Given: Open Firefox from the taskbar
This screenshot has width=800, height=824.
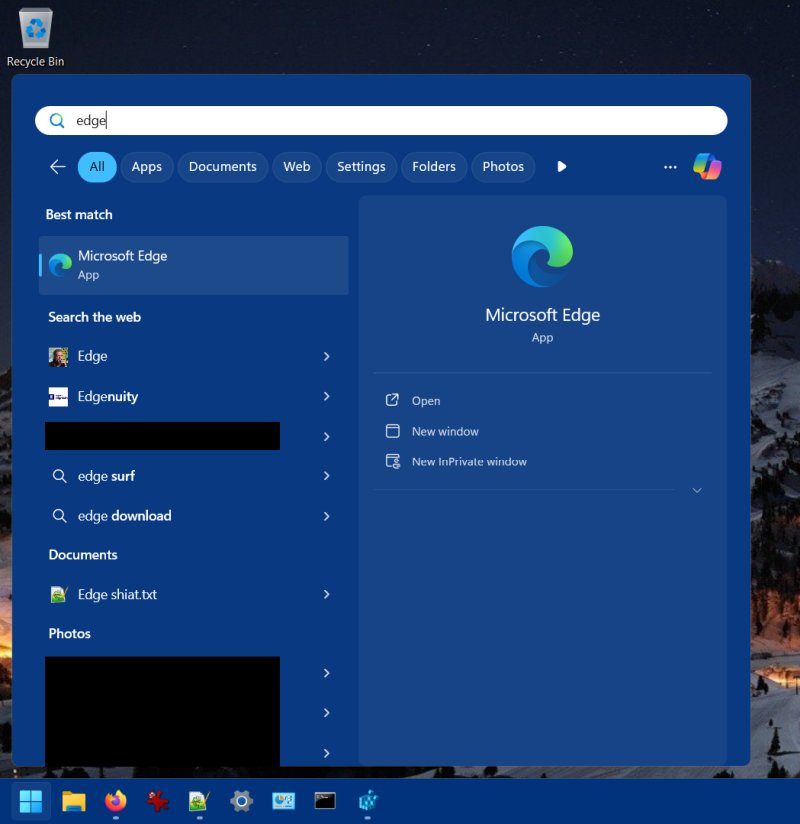Looking at the screenshot, I should click(x=116, y=800).
